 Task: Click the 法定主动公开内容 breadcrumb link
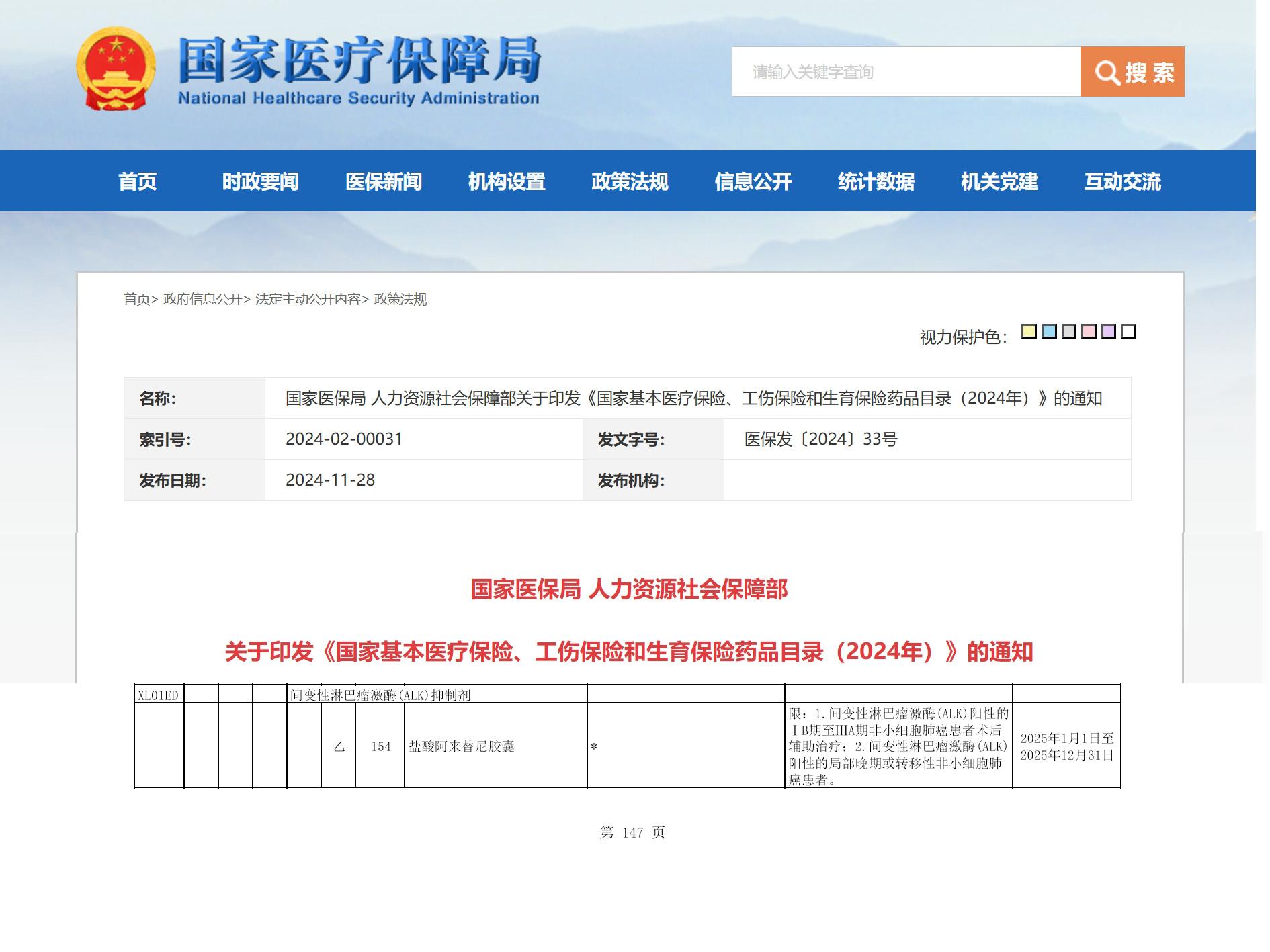pos(308,299)
